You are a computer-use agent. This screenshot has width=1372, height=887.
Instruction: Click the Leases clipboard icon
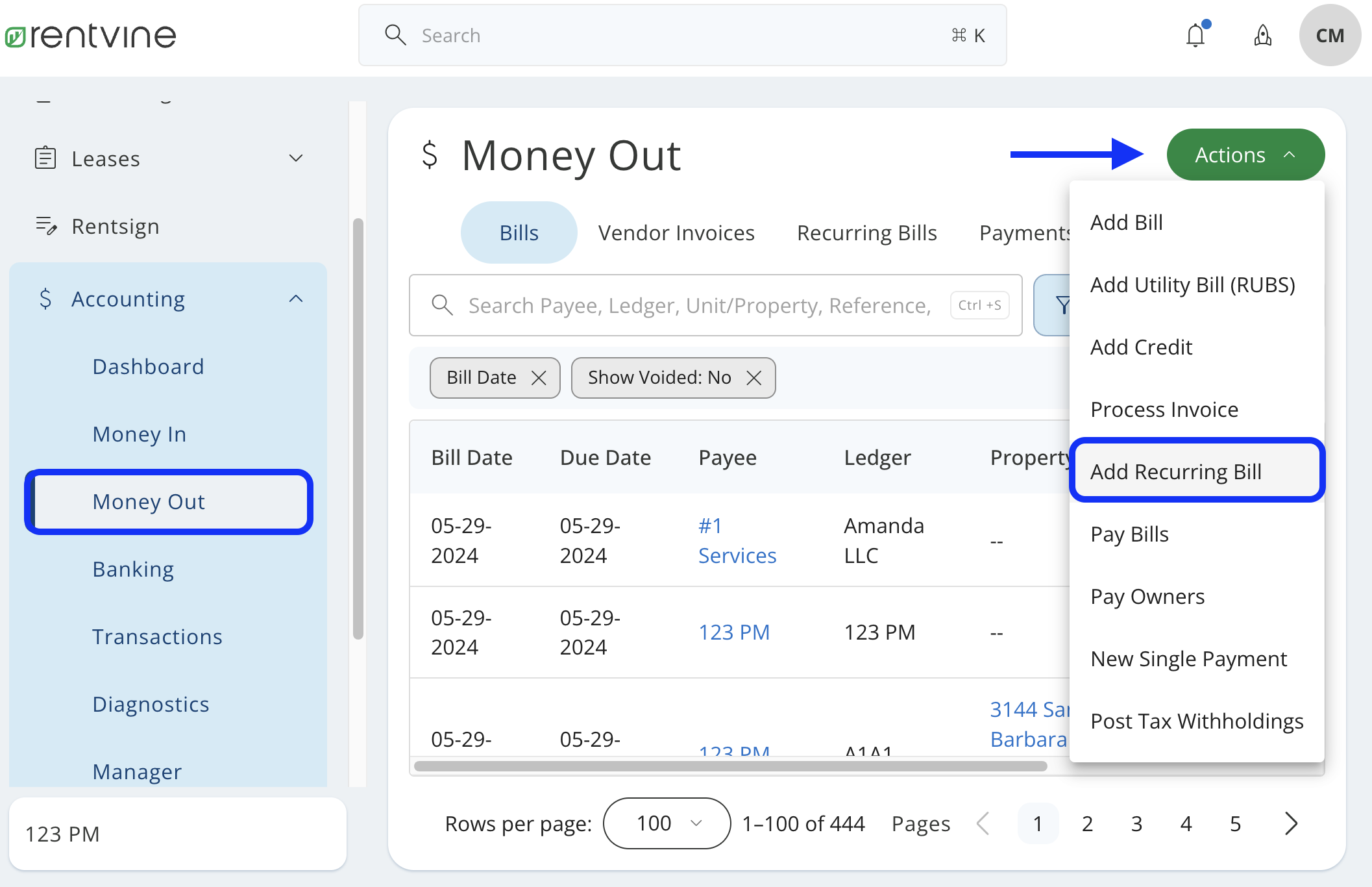click(45, 158)
